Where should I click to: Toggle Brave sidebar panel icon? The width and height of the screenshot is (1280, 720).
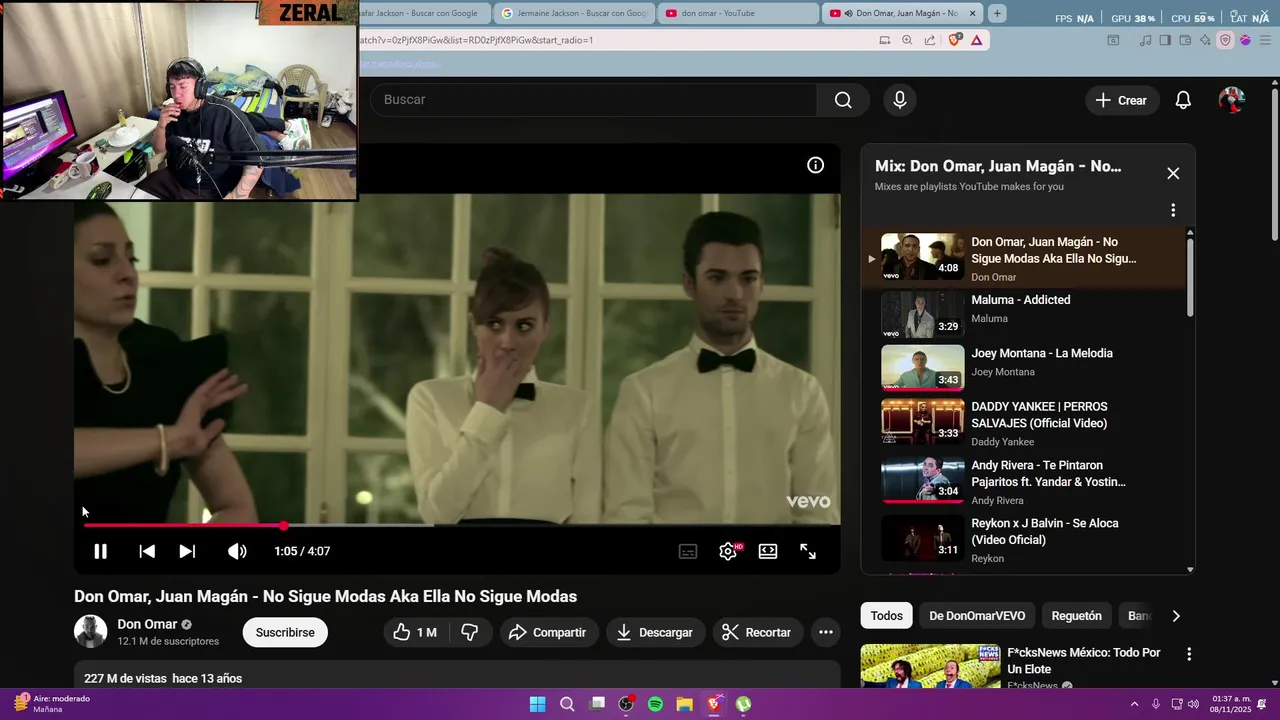pyautogui.click(x=1165, y=40)
